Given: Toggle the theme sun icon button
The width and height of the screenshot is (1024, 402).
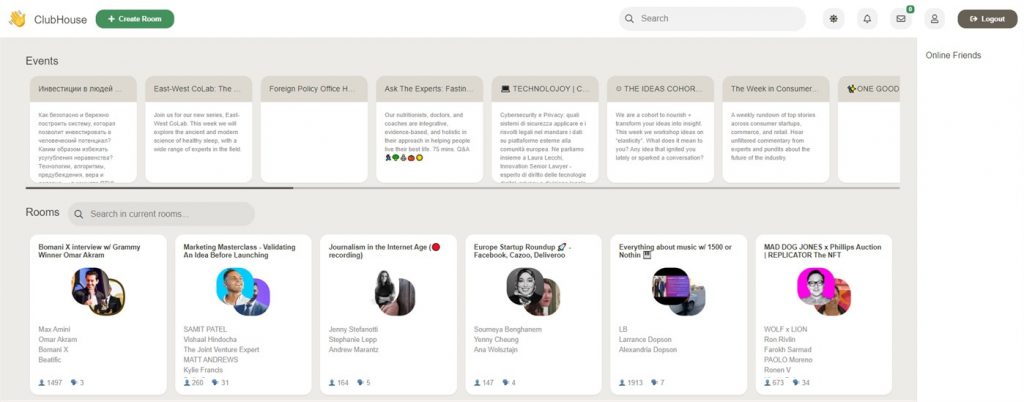Looking at the screenshot, I should 833,19.
